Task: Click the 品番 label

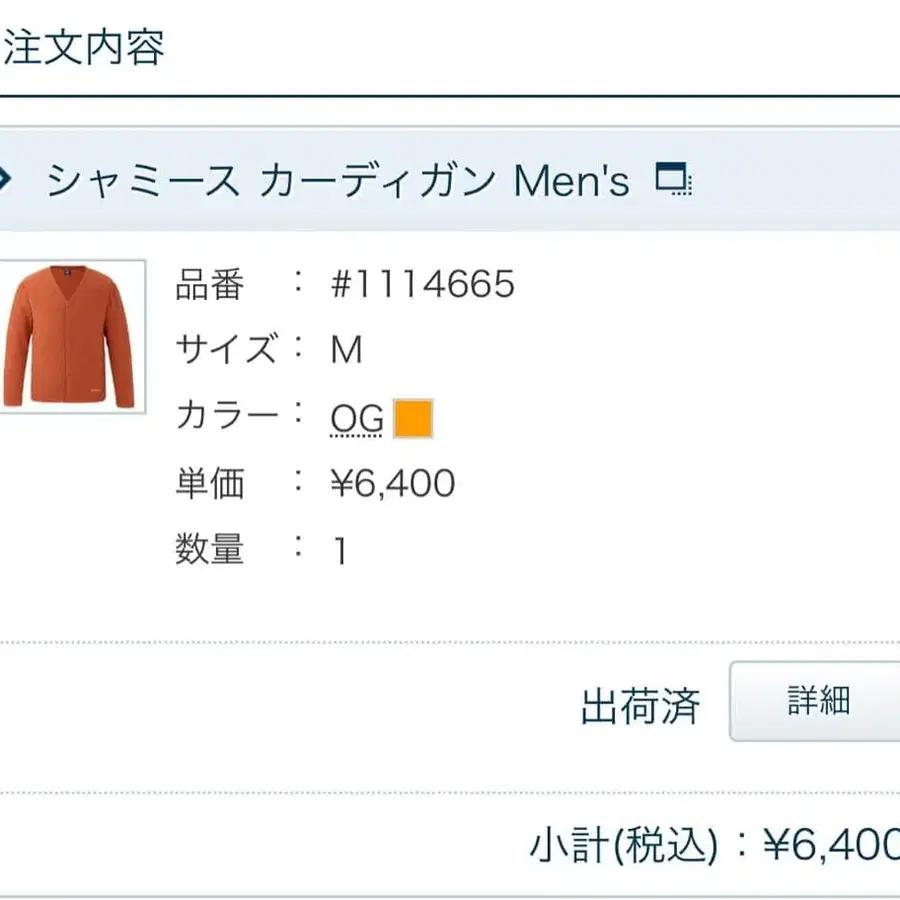Action: [x=210, y=285]
